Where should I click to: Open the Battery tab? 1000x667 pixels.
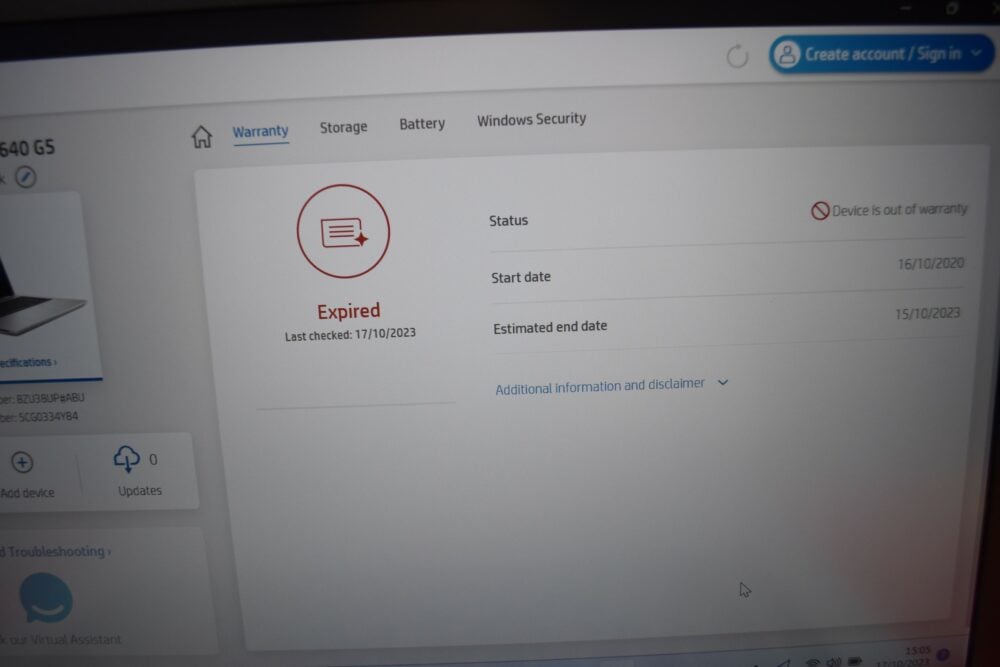pyautogui.click(x=422, y=124)
